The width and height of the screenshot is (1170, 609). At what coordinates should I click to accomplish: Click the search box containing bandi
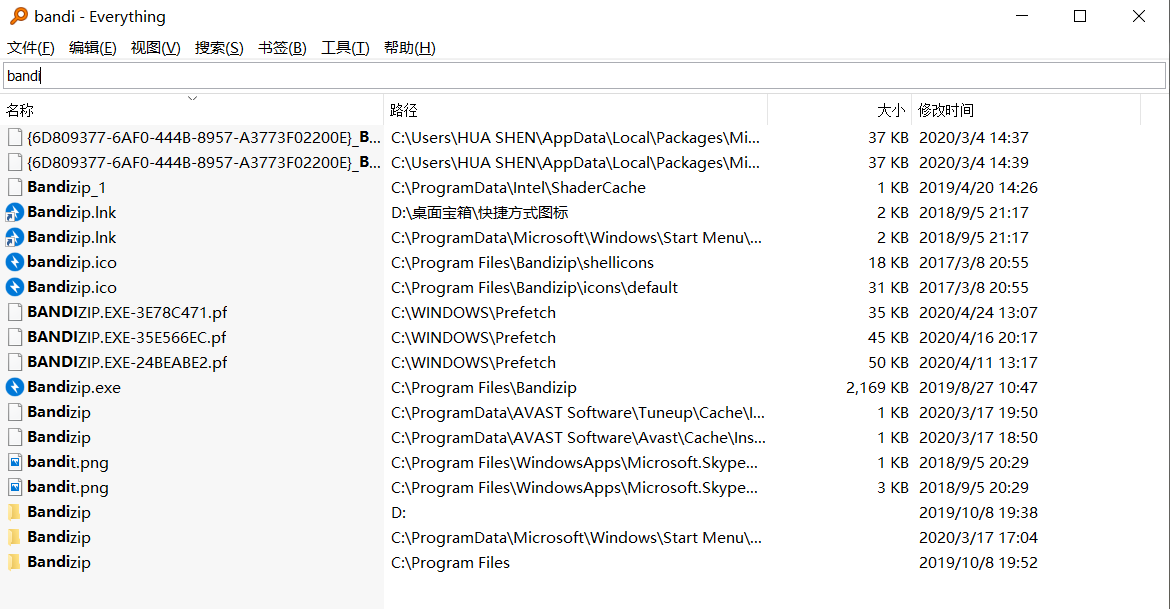pos(584,75)
